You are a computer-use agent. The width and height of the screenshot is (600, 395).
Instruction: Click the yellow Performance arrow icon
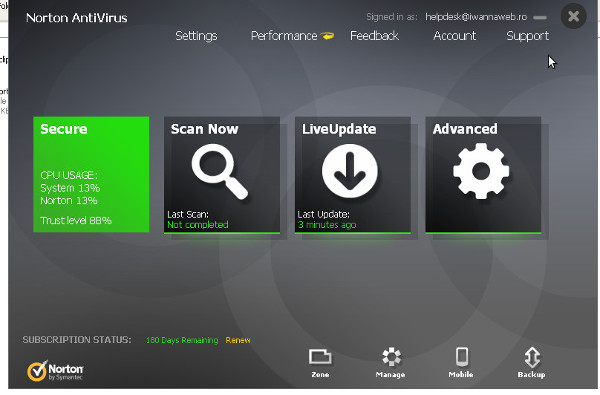coord(328,36)
